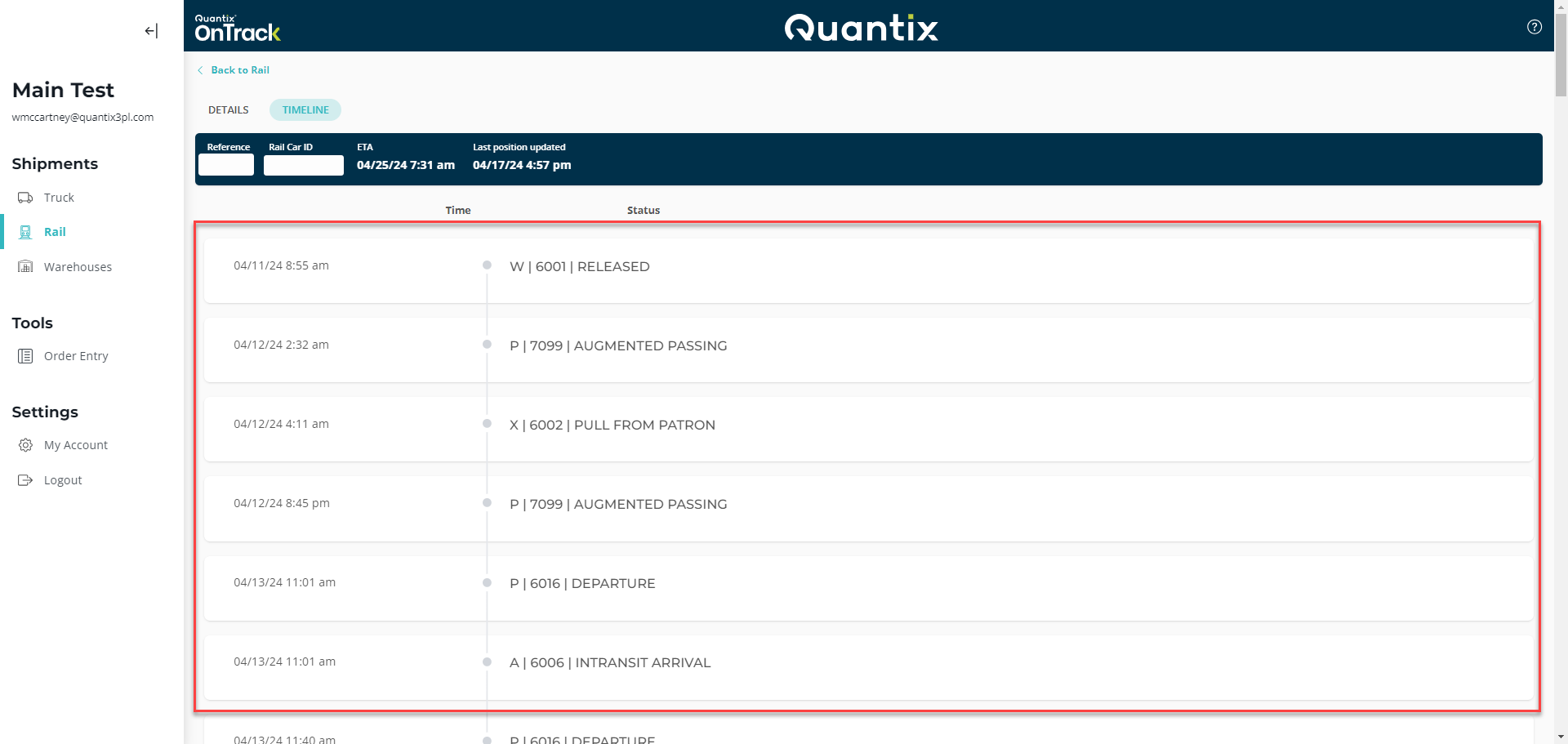Click the Order Entry list icon
The image size is (1568, 744).
25,356
